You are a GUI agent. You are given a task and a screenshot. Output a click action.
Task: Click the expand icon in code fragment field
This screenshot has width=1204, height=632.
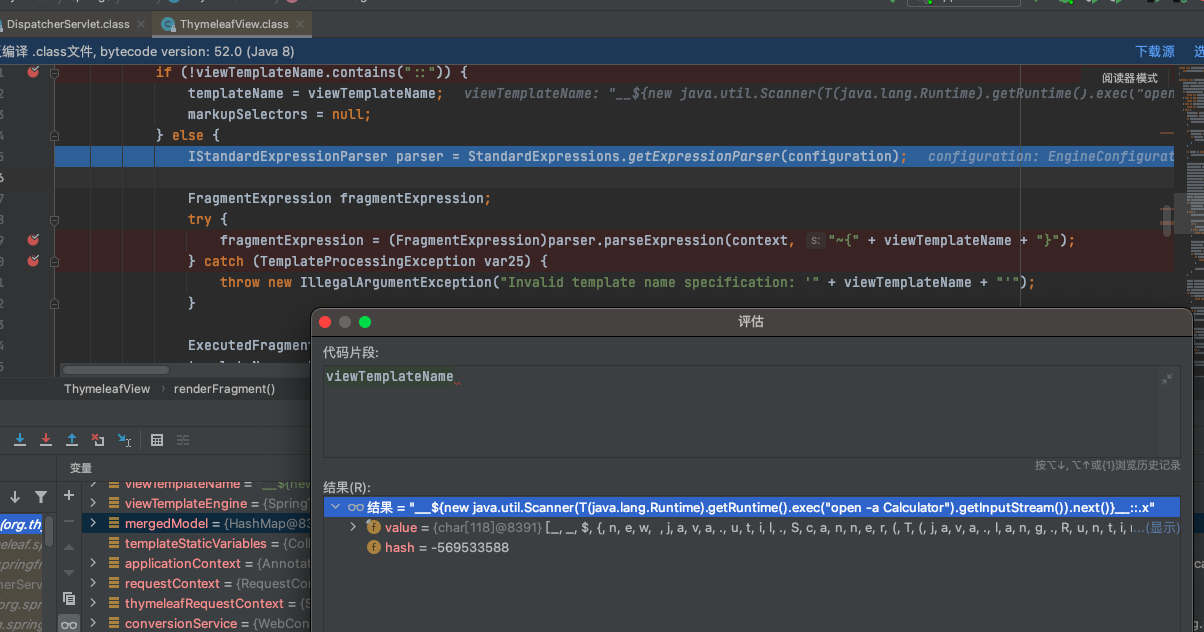[1167, 378]
